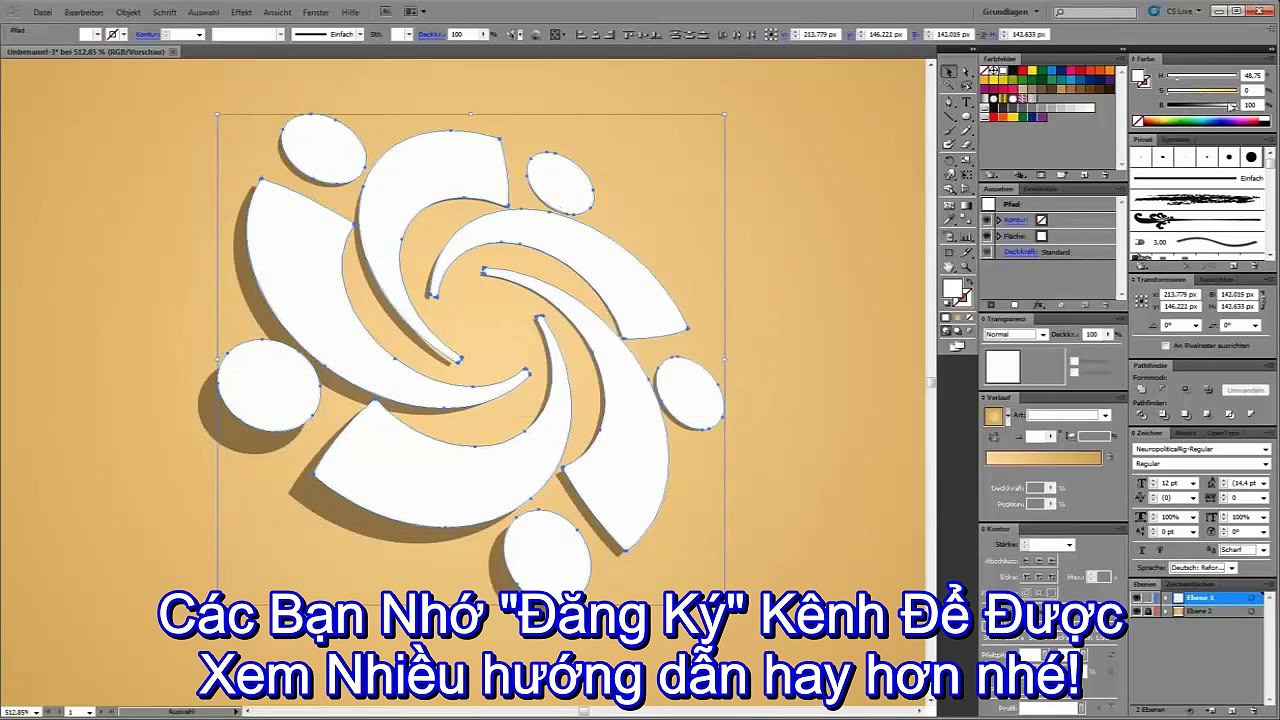Click the color spectrum bar in Farbe panel
The width and height of the screenshot is (1280, 720).
coord(1200,122)
